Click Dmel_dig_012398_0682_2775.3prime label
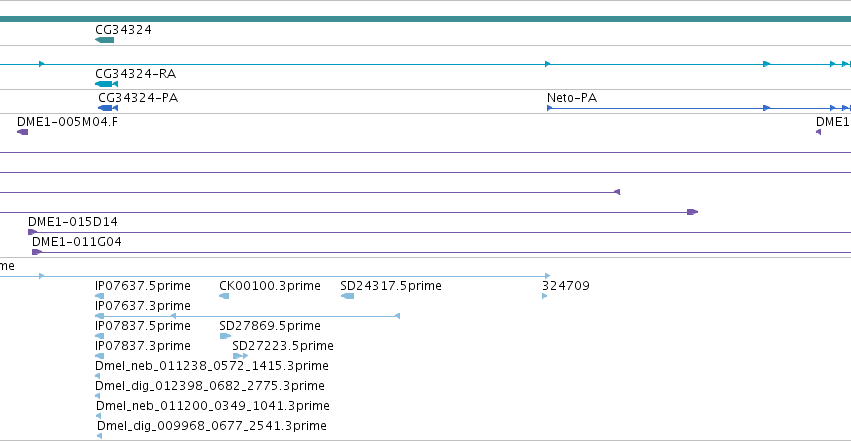851x441 pixels. (209, 386)
